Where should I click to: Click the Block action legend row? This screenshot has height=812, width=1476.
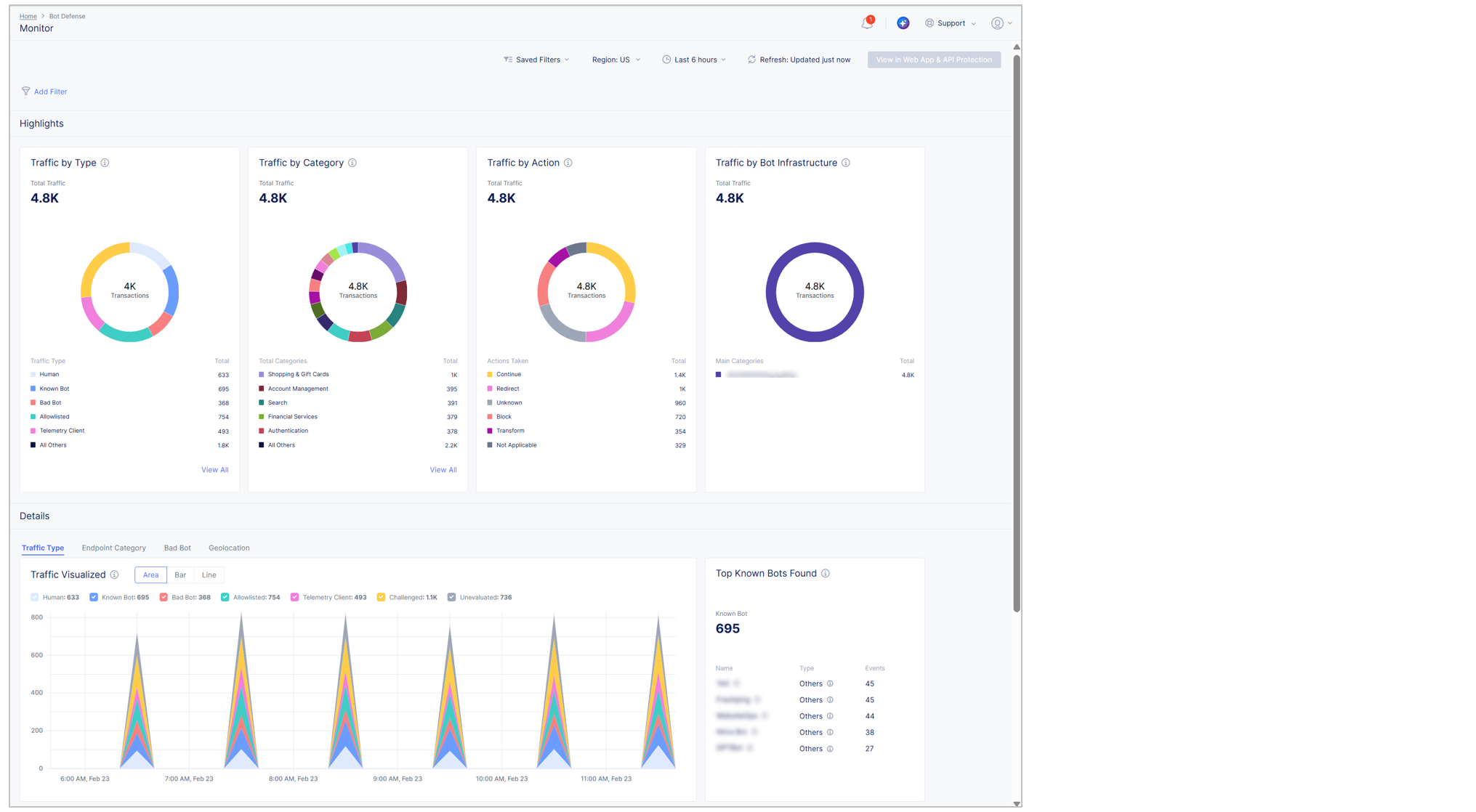[586, 417]
